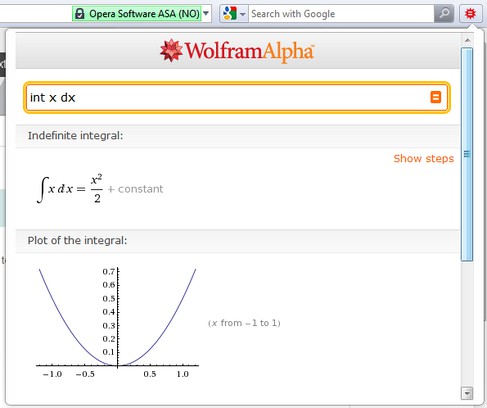Click the WolframAlpha extension toolbar icon

(x=470, y=14)
